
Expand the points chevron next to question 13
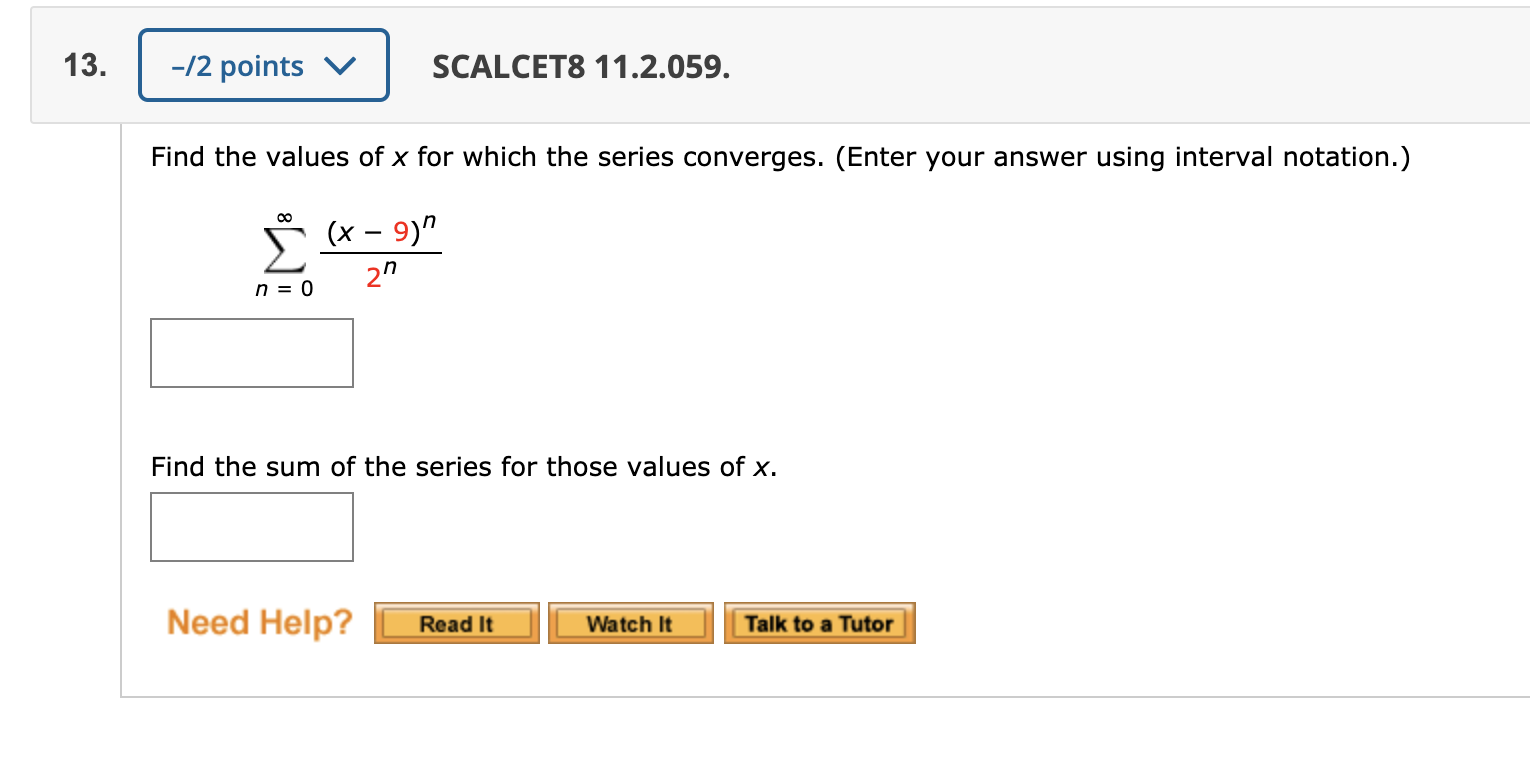pos(341,64)
